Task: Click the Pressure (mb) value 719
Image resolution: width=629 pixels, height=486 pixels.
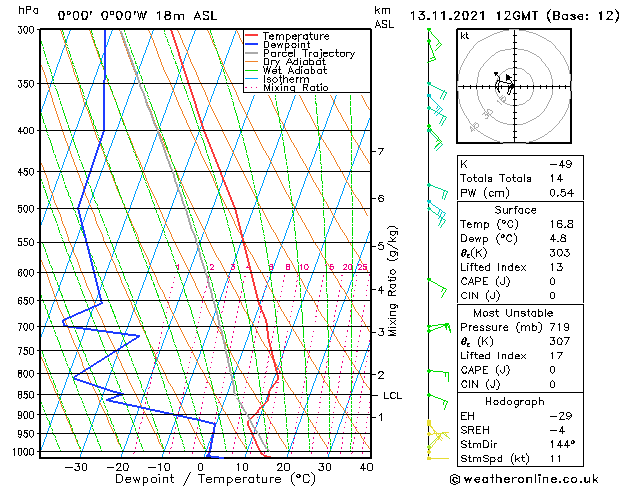Action: pyautogui.click(x=560, y=327)
